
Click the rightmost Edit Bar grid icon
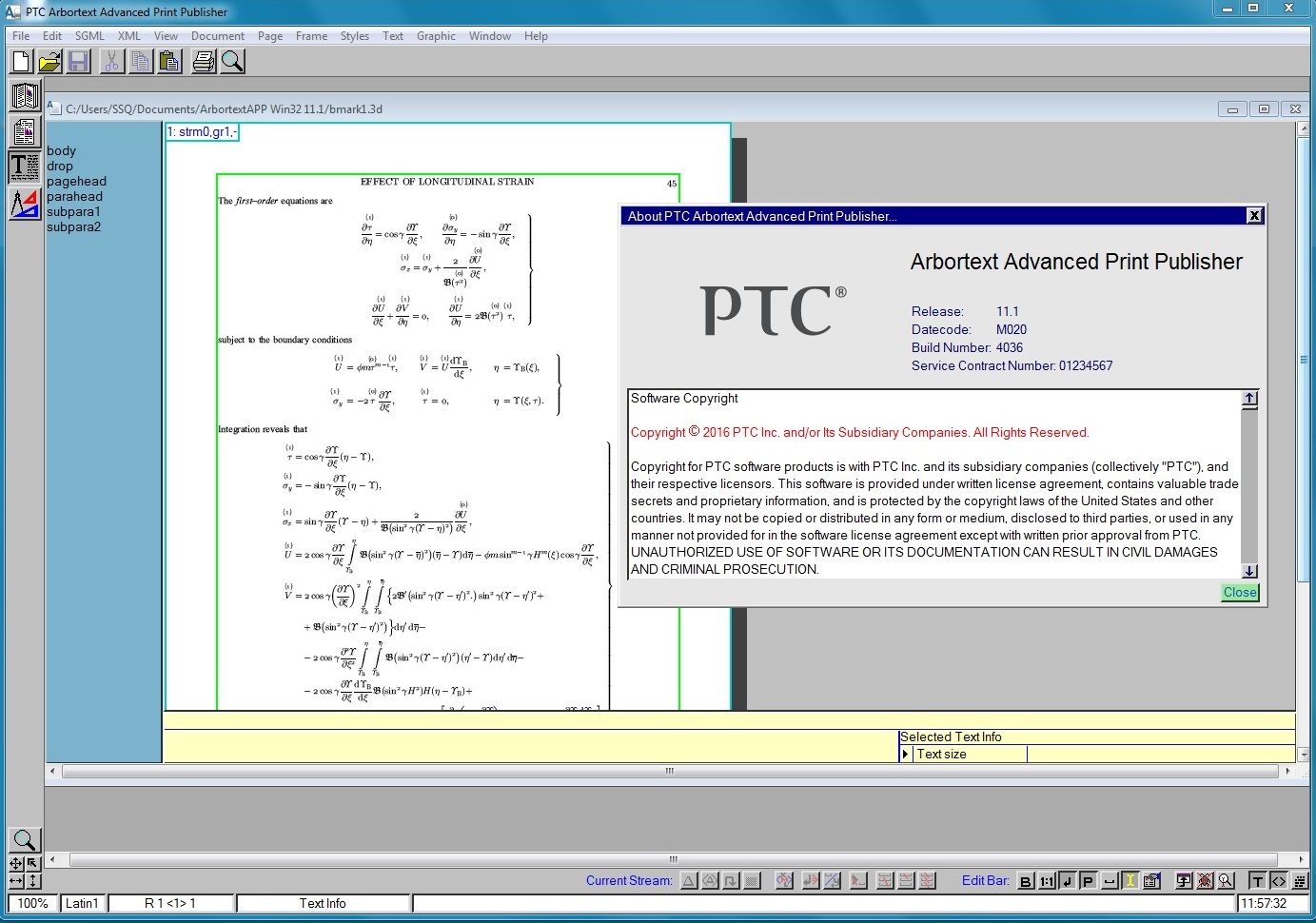(1300, 881)
